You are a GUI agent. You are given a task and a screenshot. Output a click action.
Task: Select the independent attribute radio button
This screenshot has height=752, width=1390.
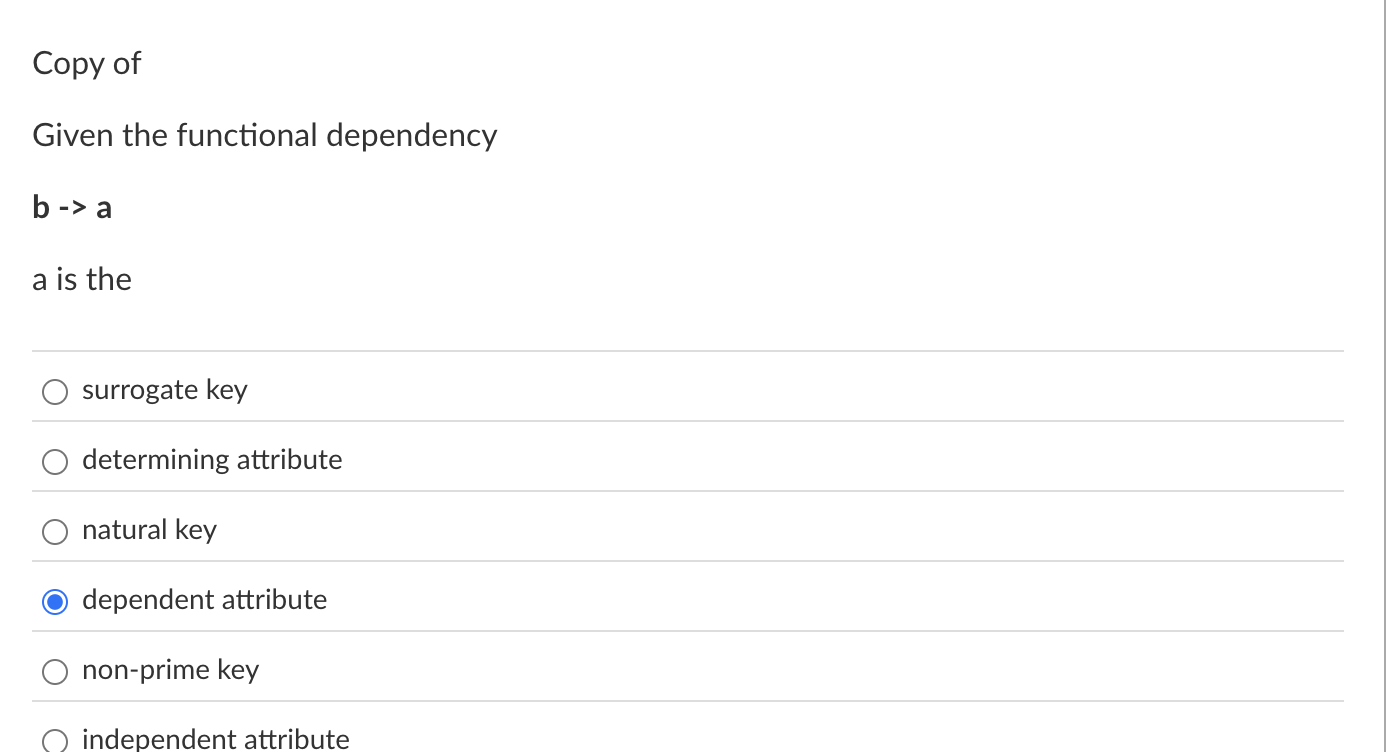pyautogui.click(x=55, y=740)
